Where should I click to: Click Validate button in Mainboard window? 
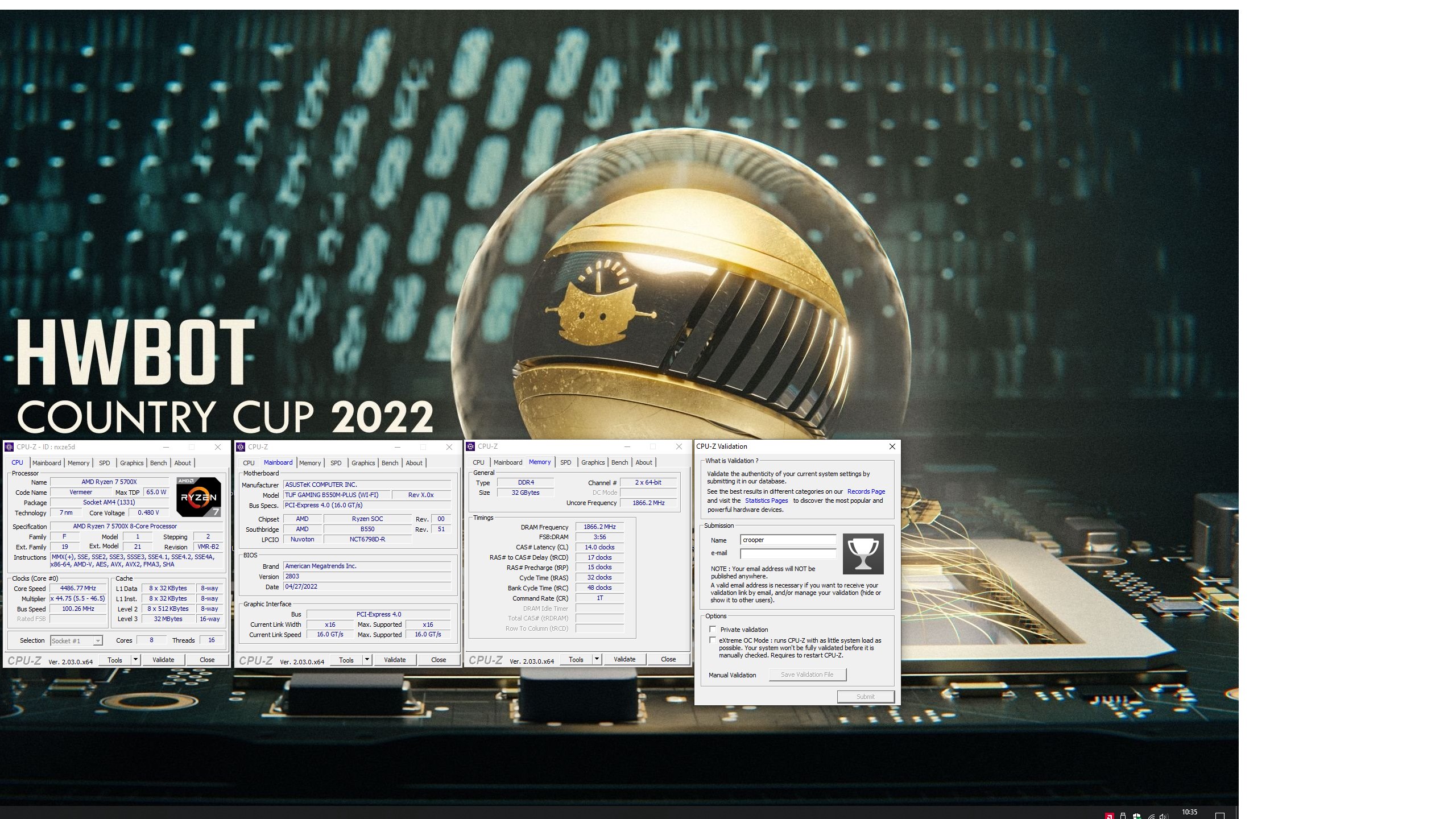click(x=395, y=660)
